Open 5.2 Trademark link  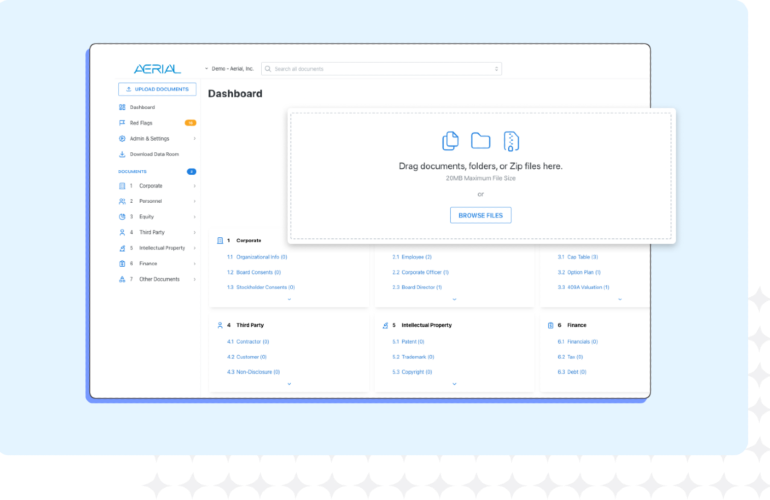(x=413, y=357)
